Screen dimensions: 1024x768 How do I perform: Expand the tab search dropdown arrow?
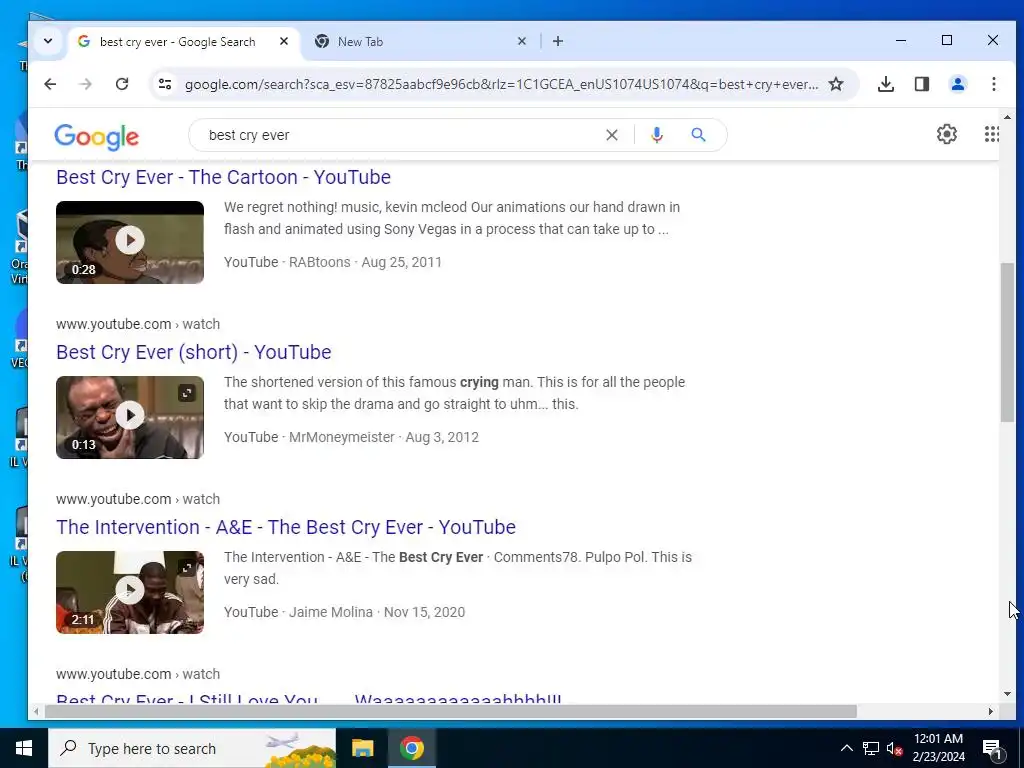[x=48, y=41]
